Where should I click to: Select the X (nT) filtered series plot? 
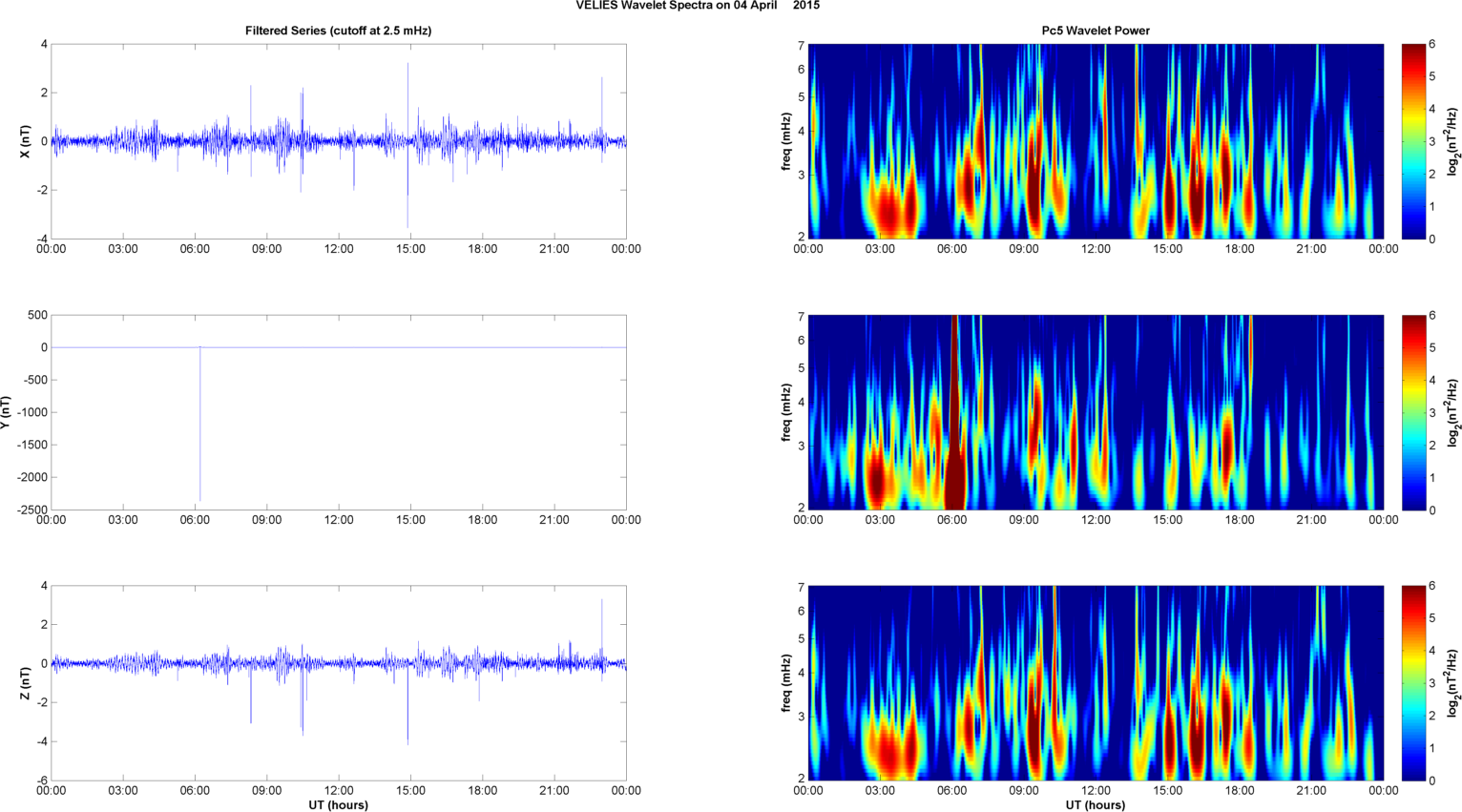tap(339, 141)
